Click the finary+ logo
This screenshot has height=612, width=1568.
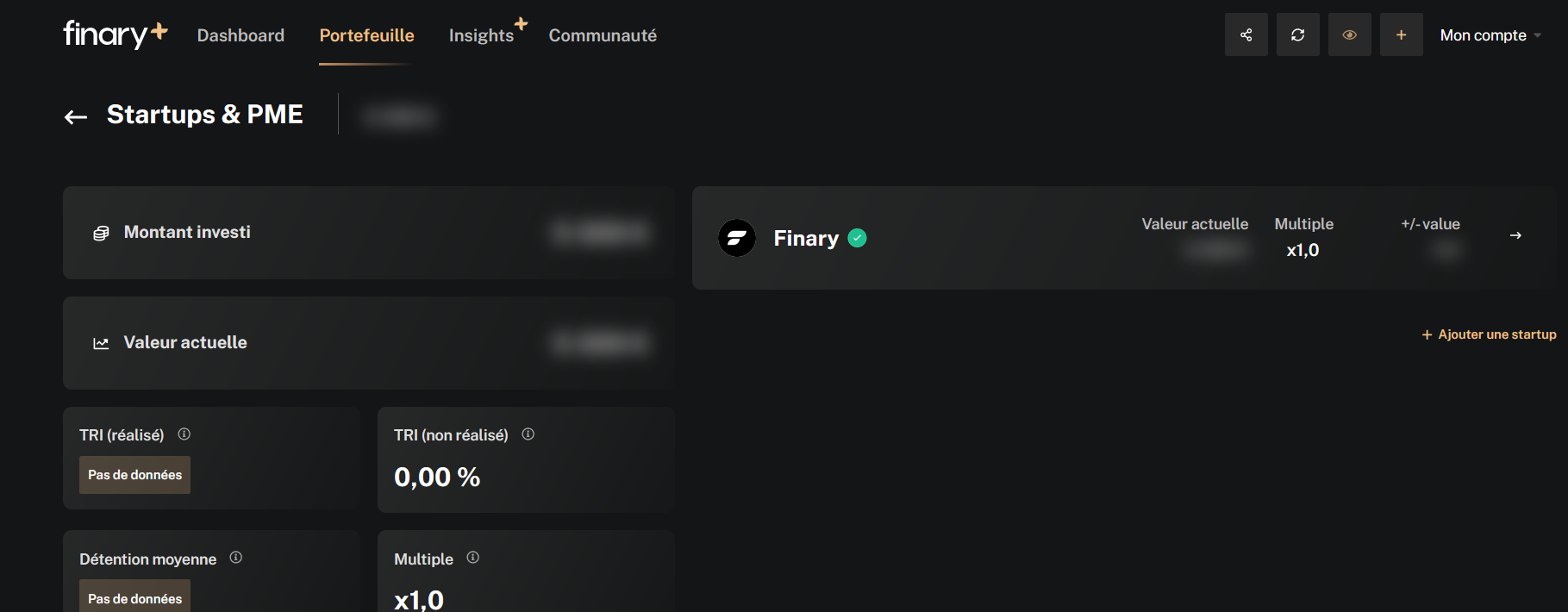[115, 34]
